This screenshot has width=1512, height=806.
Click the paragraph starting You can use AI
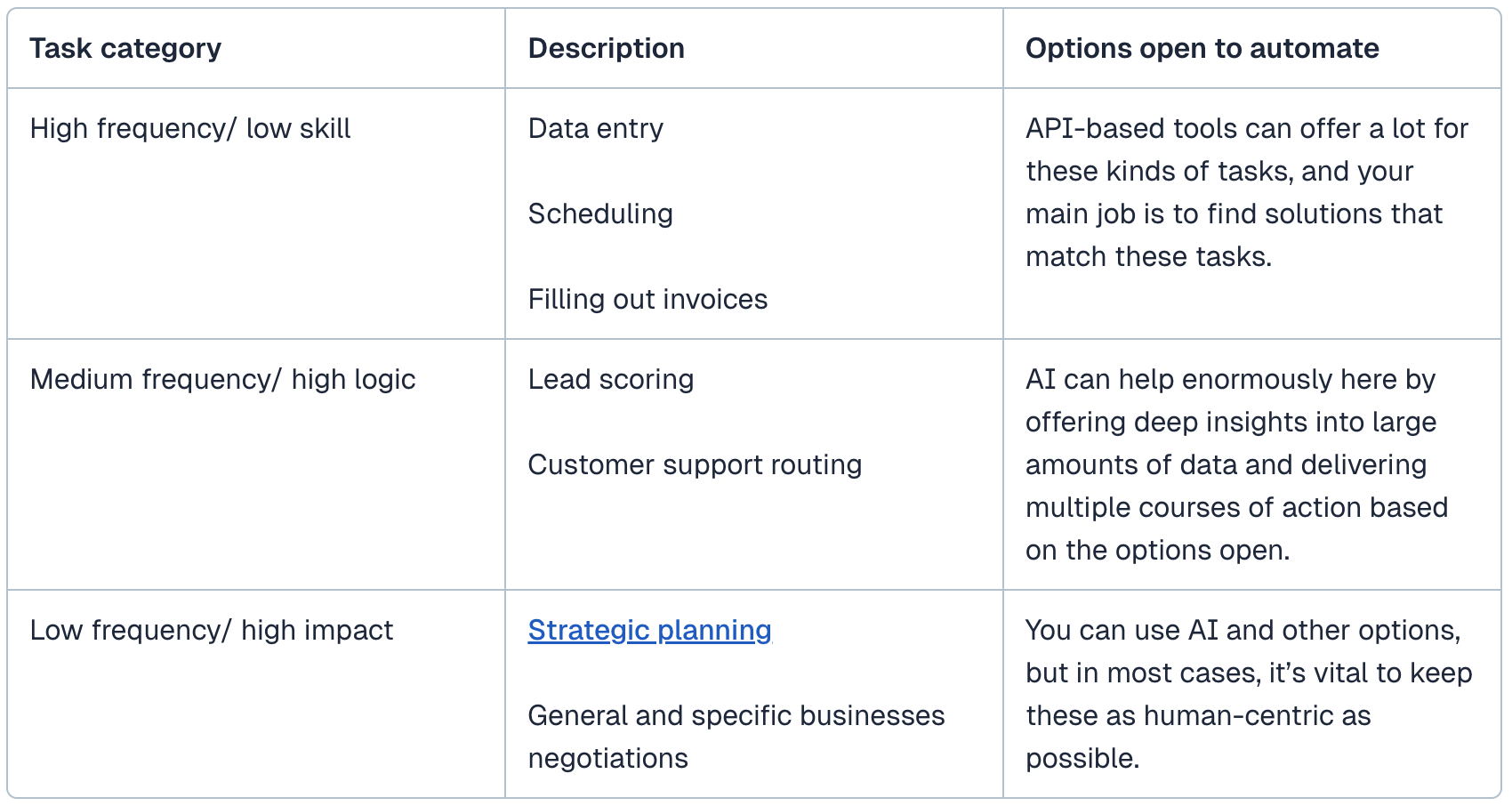pos(1248,694)
